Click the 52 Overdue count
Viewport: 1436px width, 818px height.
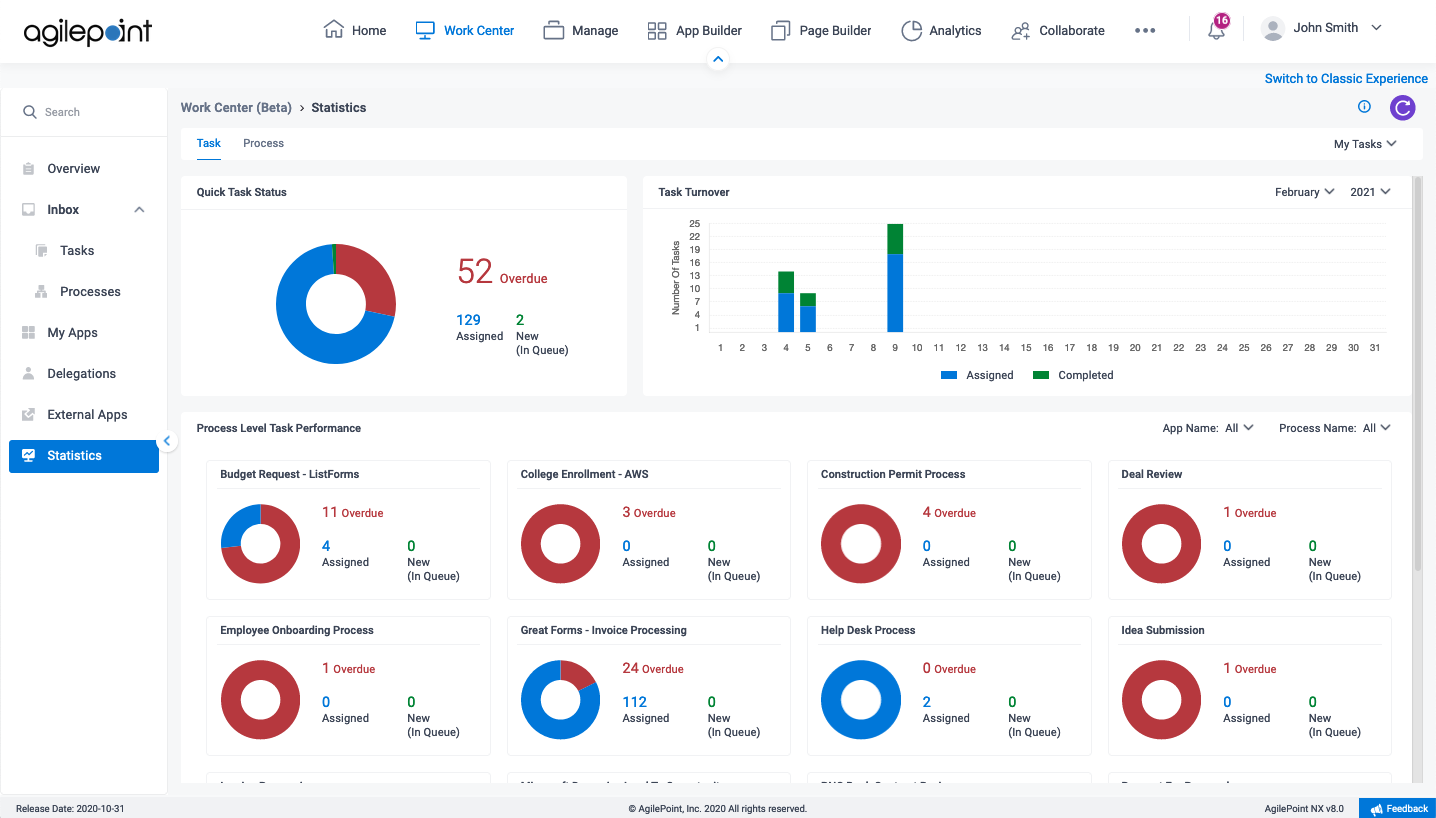click(x=502, y=272)
